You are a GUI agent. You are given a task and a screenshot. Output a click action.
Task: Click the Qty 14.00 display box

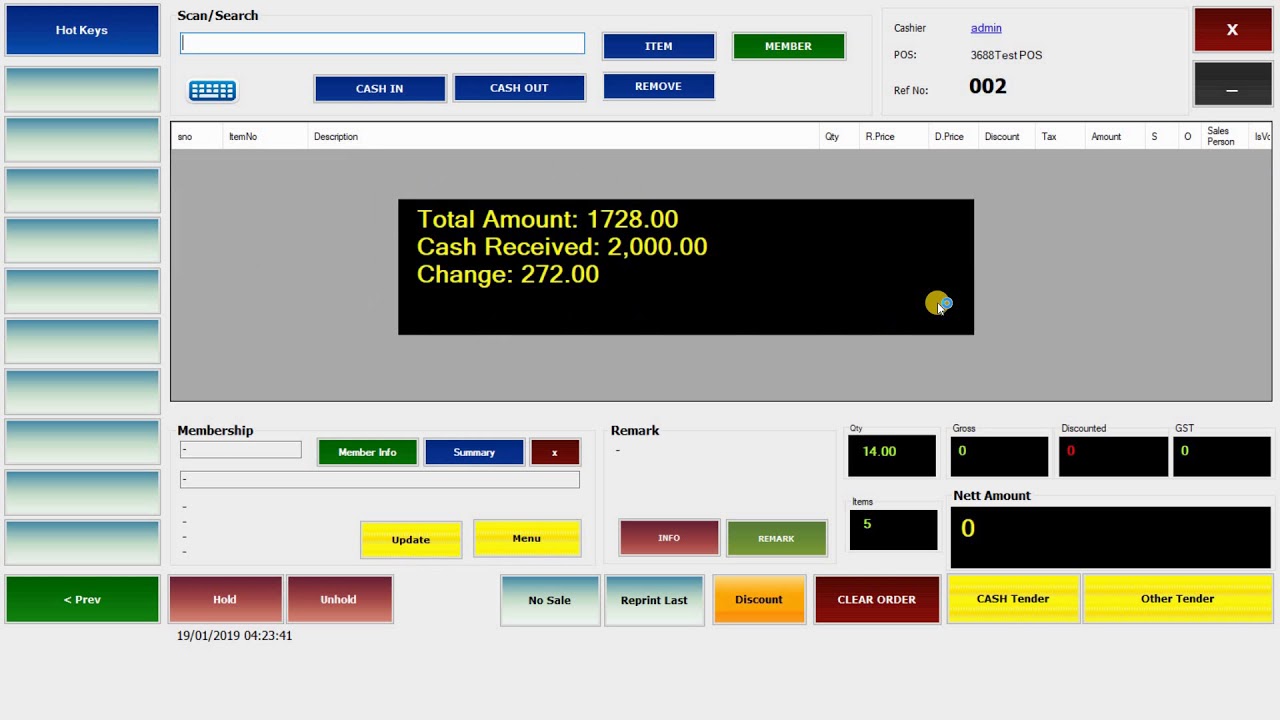coord(892,456)
